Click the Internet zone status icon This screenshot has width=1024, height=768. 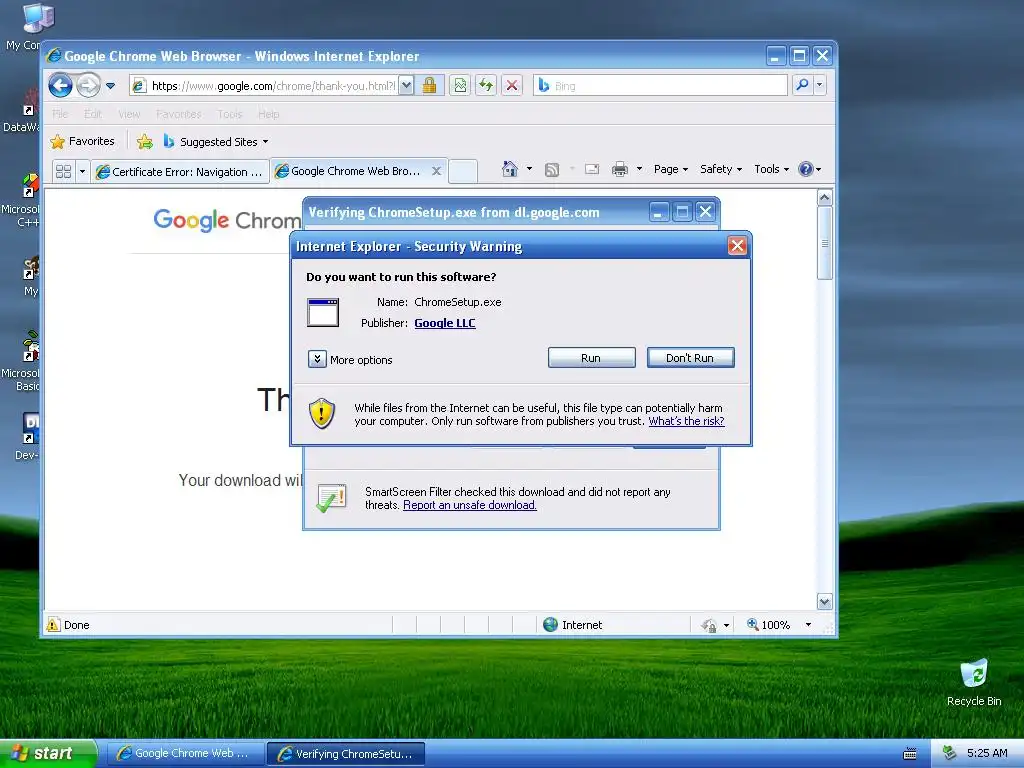point(551,624)
